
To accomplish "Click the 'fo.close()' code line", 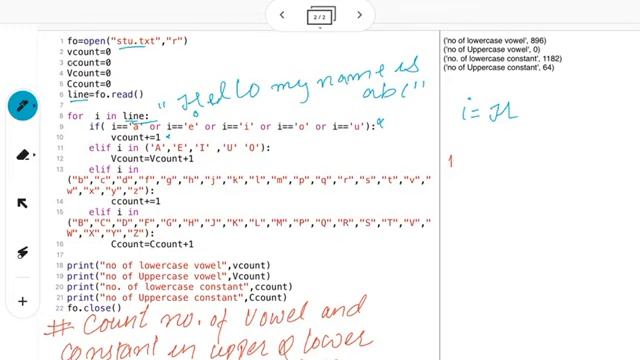I will [x=94, y=308].
